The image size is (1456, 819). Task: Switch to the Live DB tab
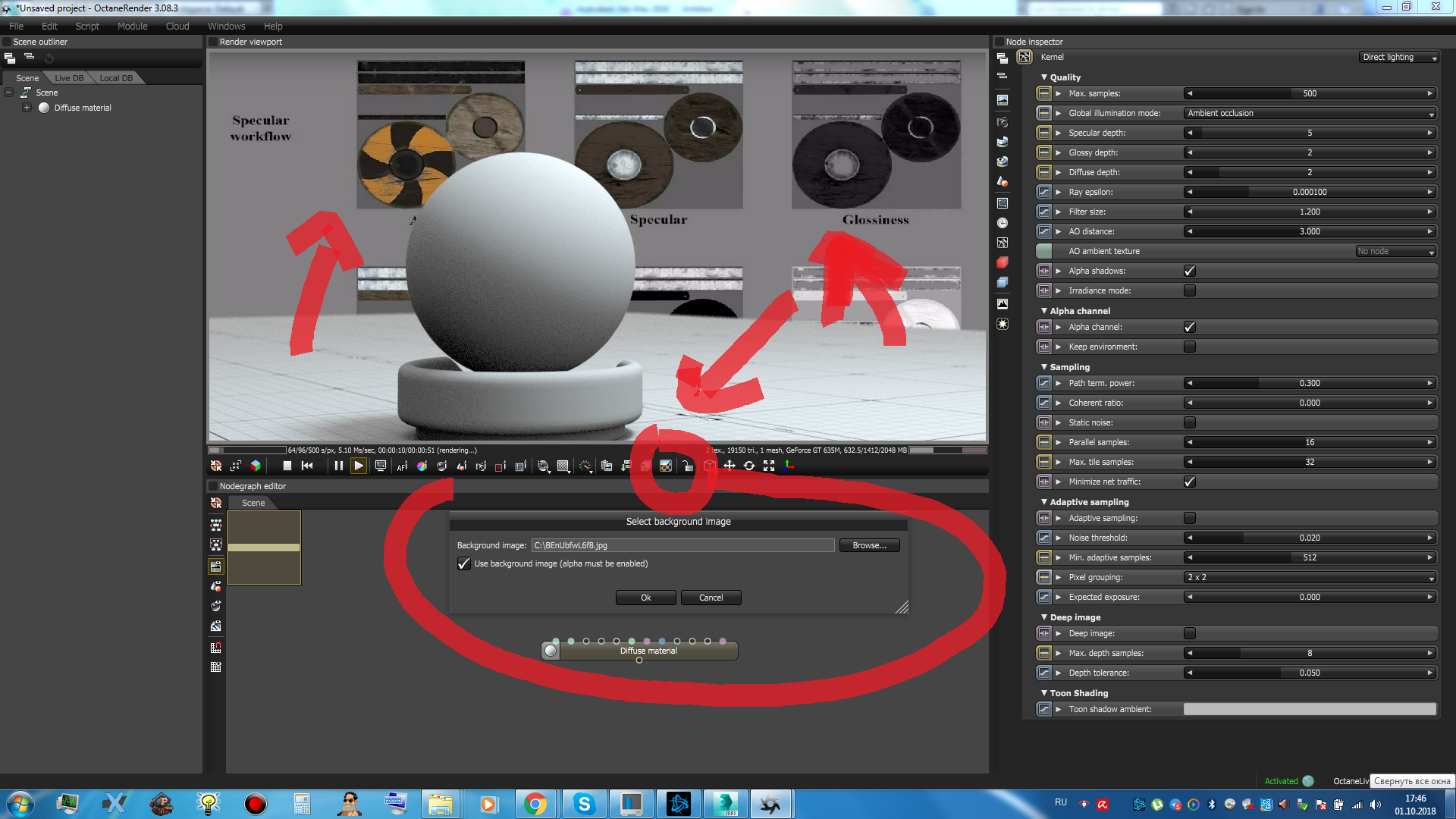(69, 78)
